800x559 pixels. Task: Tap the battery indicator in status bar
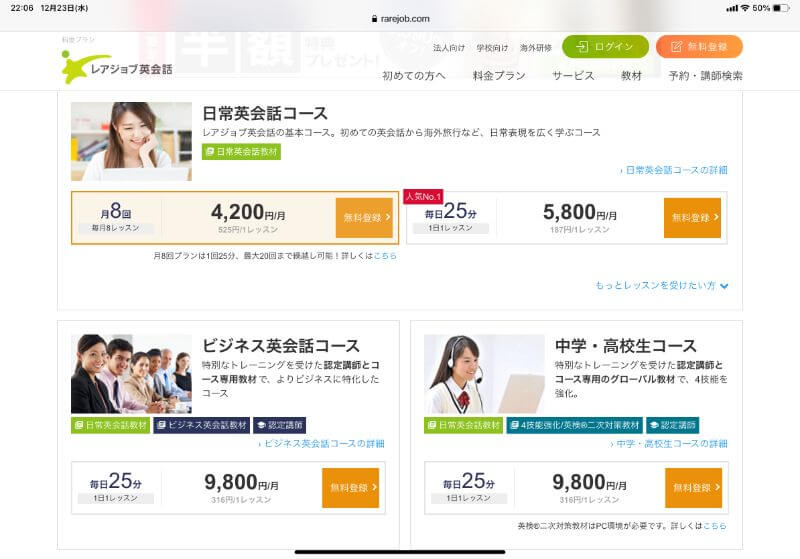click(781, 8)
